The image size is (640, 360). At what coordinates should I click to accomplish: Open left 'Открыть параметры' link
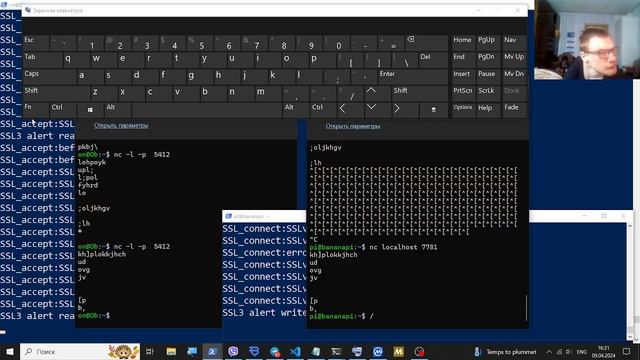[x=121, y=125]
